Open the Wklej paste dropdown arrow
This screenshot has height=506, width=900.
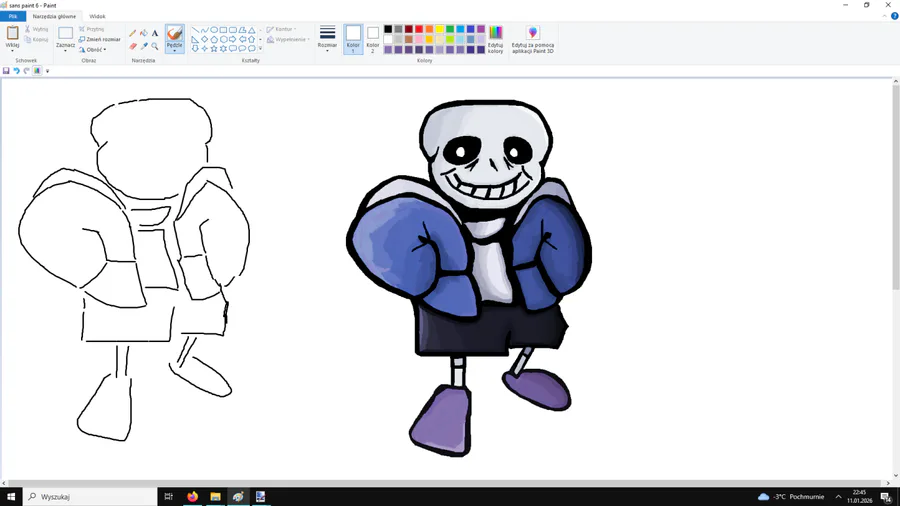tap(12, 50)
